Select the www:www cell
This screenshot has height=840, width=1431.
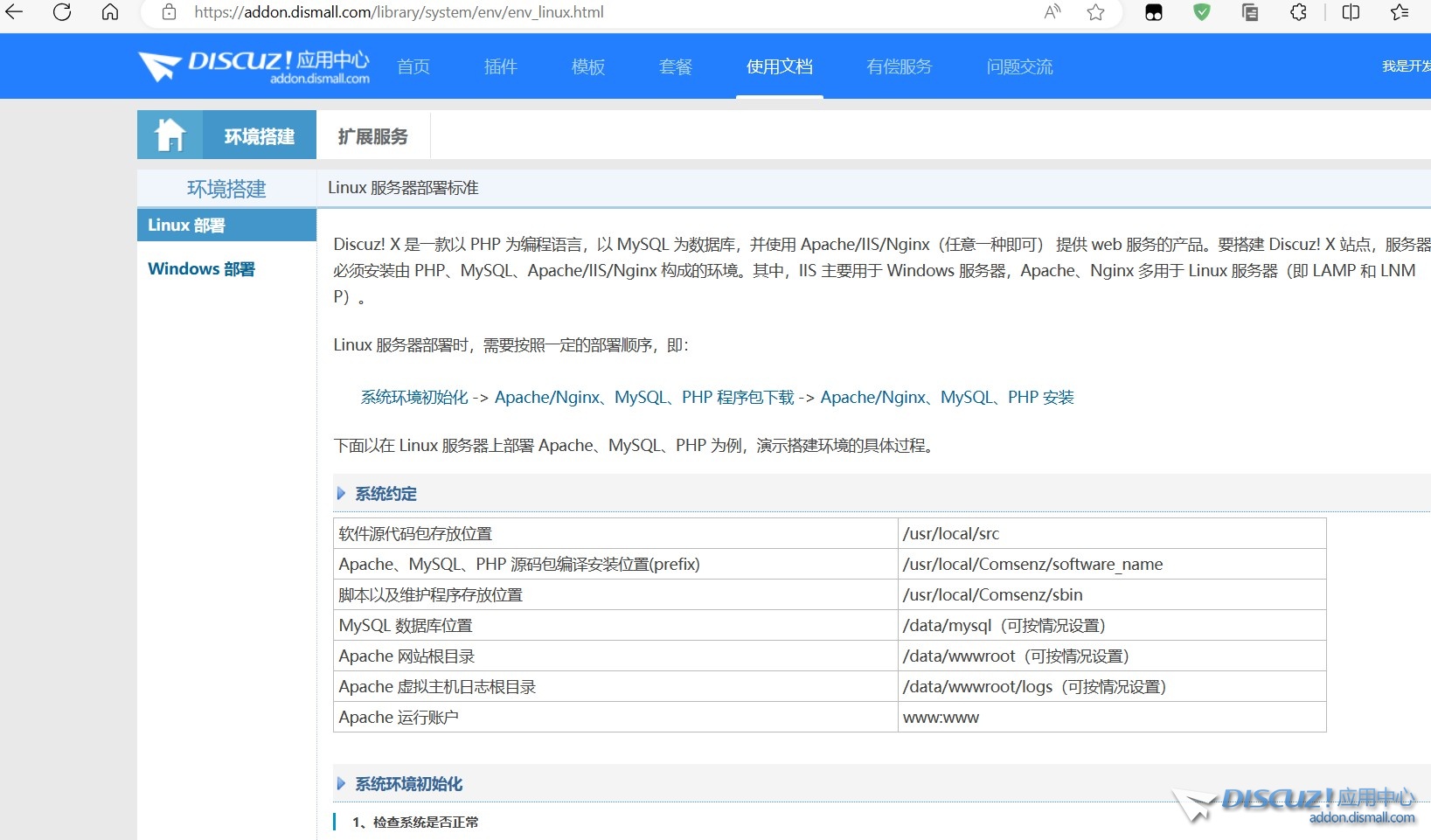(1112, 717)
